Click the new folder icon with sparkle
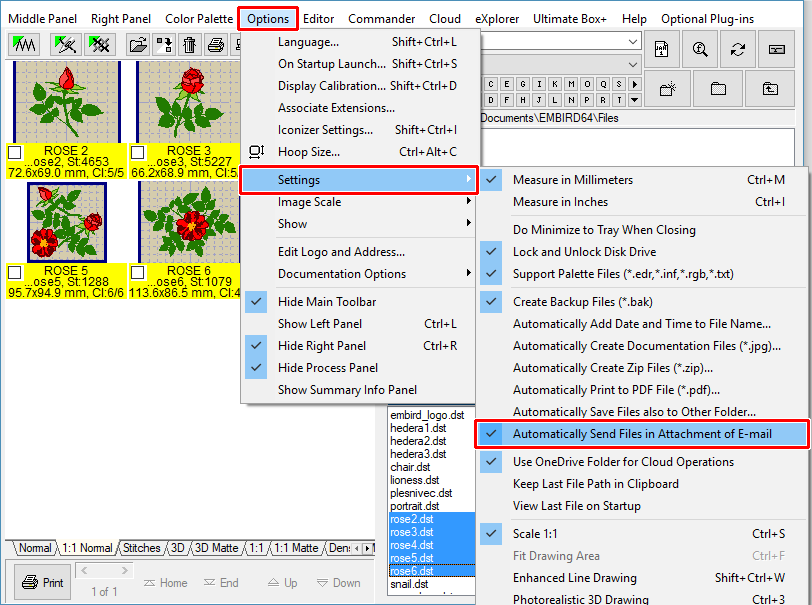The width and height of the screenshot is (812, 605). (668, 89)
